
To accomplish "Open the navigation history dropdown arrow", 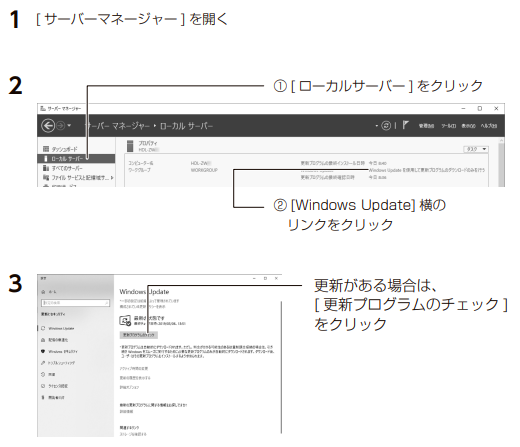I will pyautogui.click(x=69, y=126).
